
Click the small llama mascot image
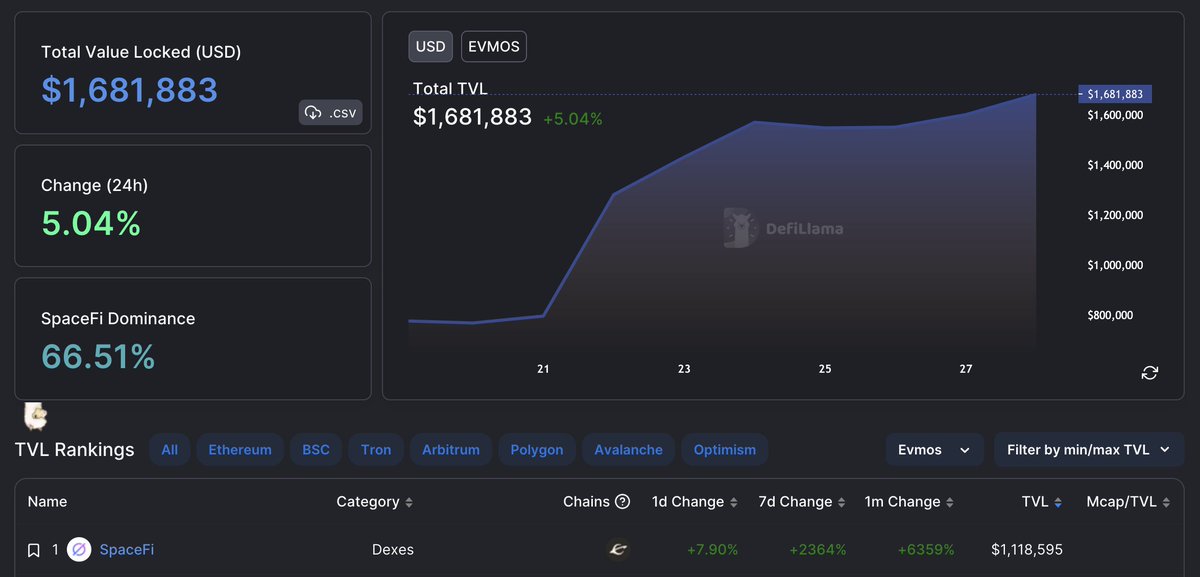coord(35,415)
